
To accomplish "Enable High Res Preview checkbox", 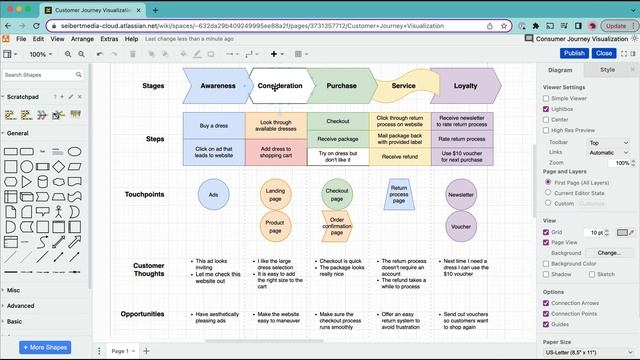I will pos(546,130).
